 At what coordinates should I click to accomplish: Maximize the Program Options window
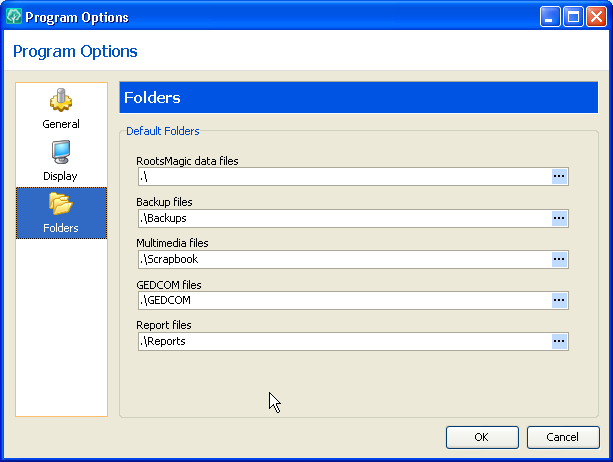573,17
